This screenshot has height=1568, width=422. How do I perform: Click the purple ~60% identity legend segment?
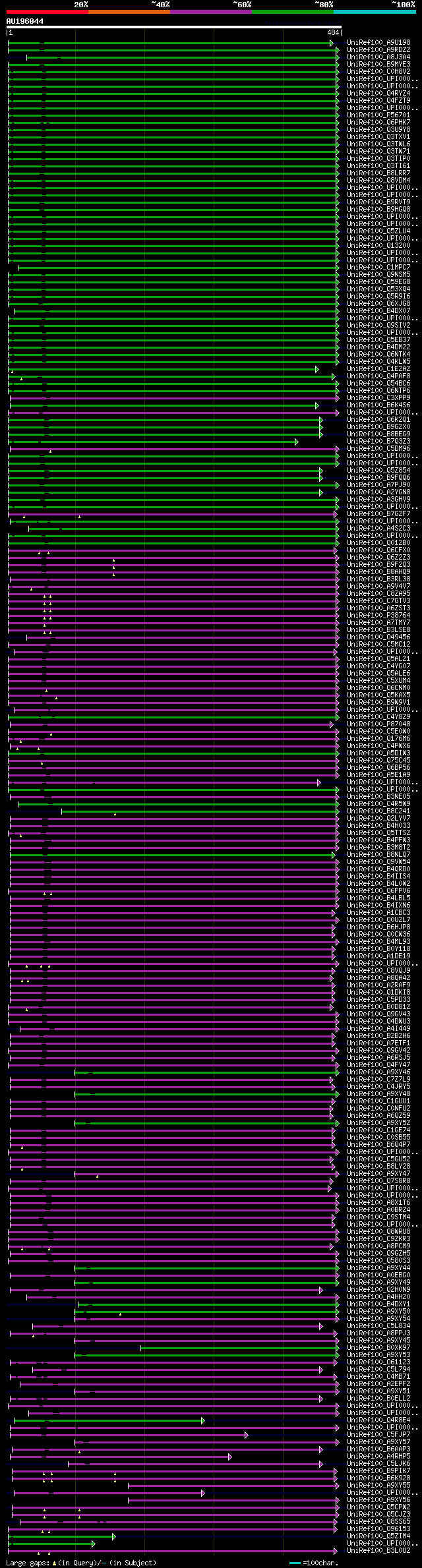point(210,12)
